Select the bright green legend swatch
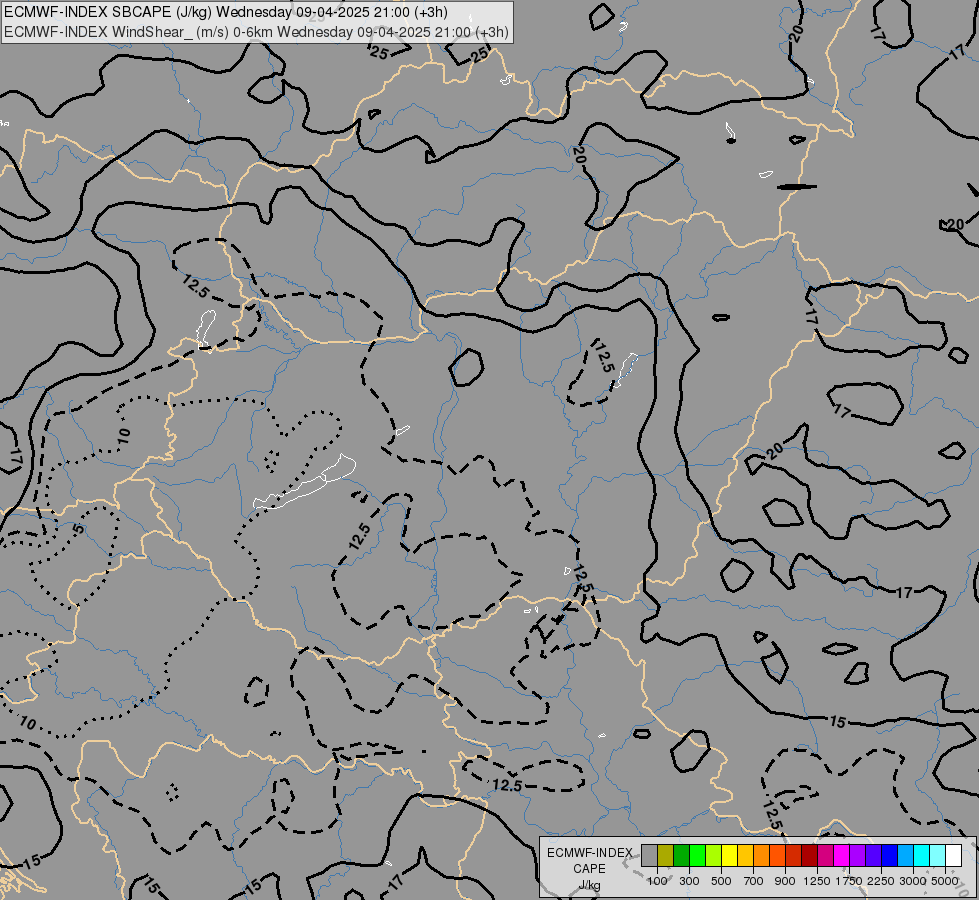The image size is (979, 900). pos(697,856)
